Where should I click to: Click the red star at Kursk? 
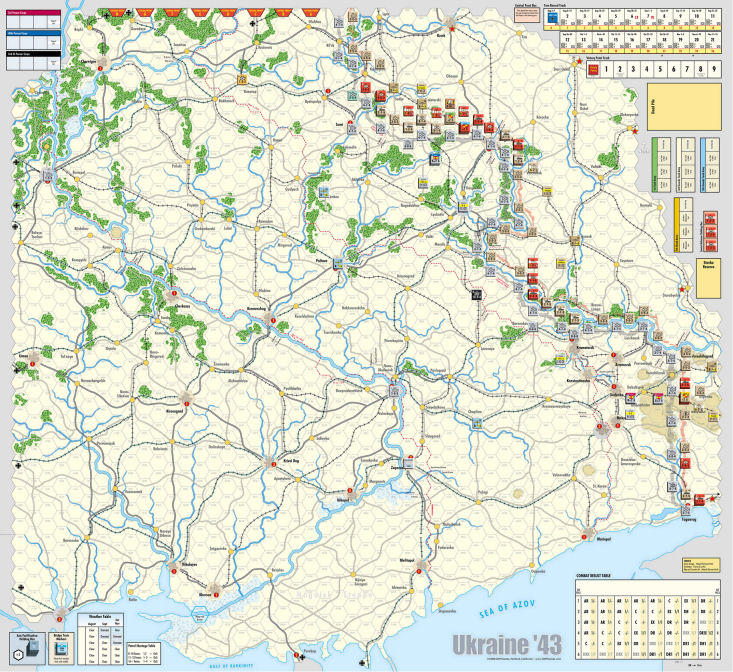(x=452, y=29)
